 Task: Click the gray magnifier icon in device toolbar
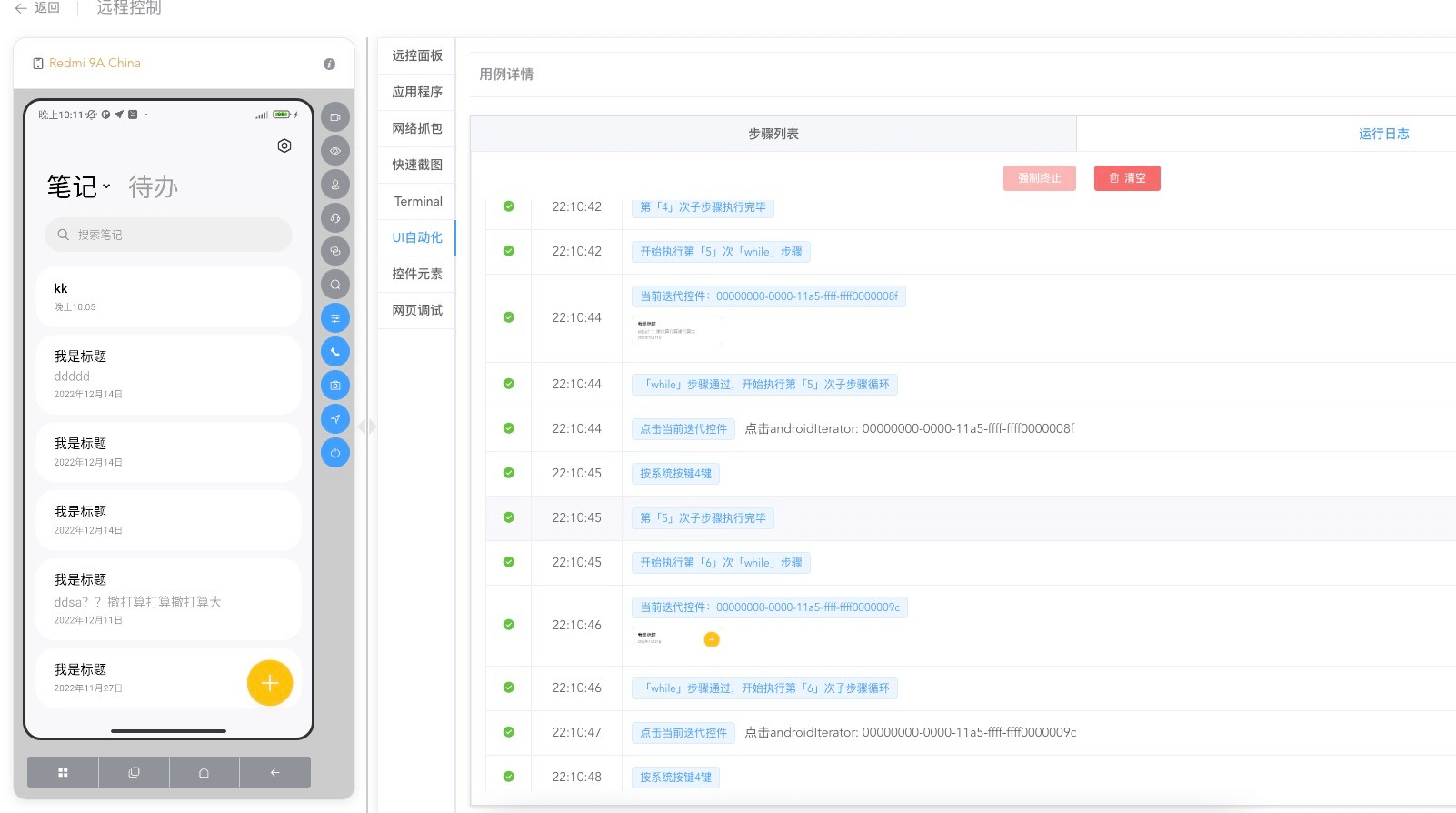[335, 285]
